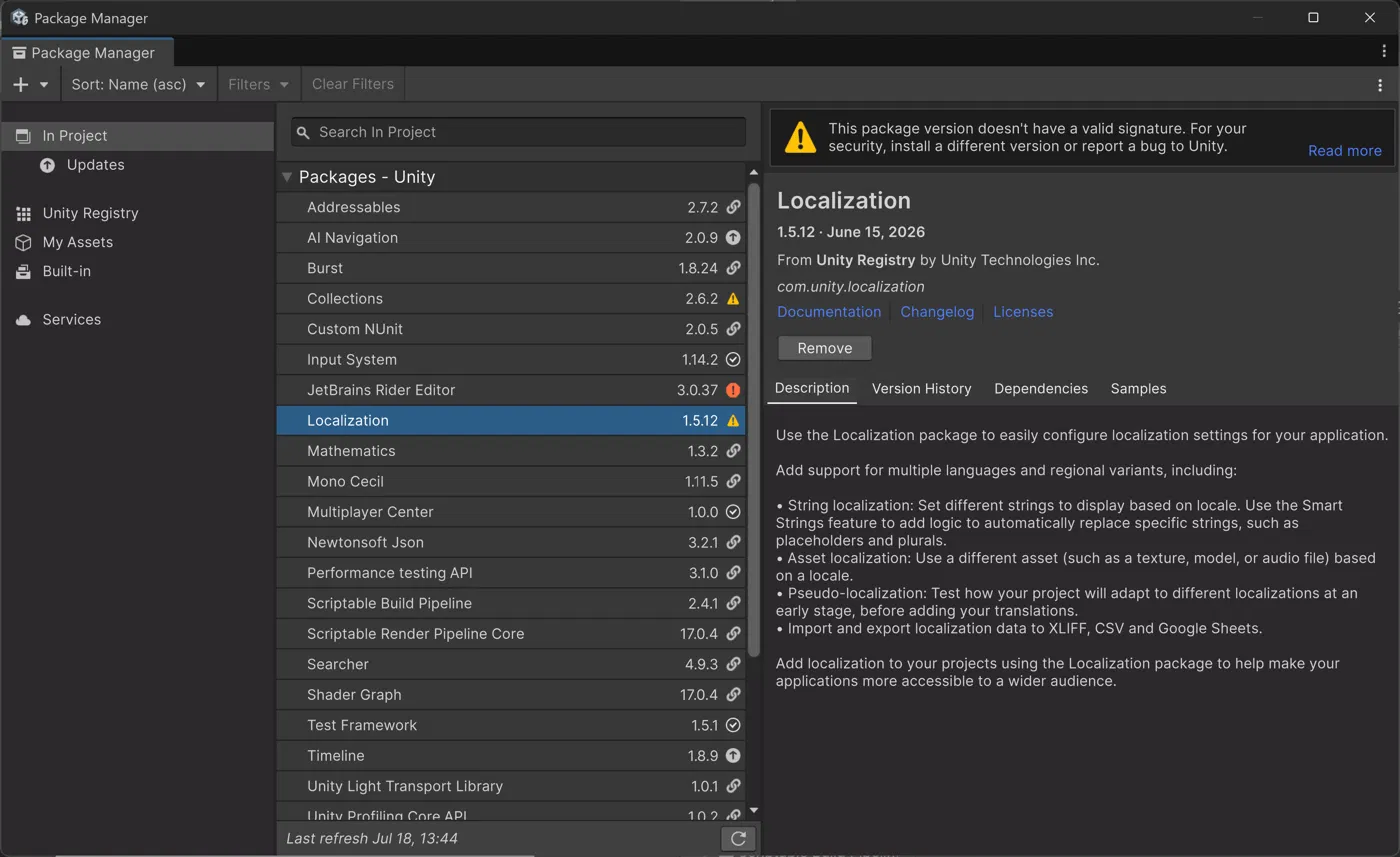Click the Burst dependency link icon
The height and width of the screenshot is (857, 1400).
click(x=733, y=268)
